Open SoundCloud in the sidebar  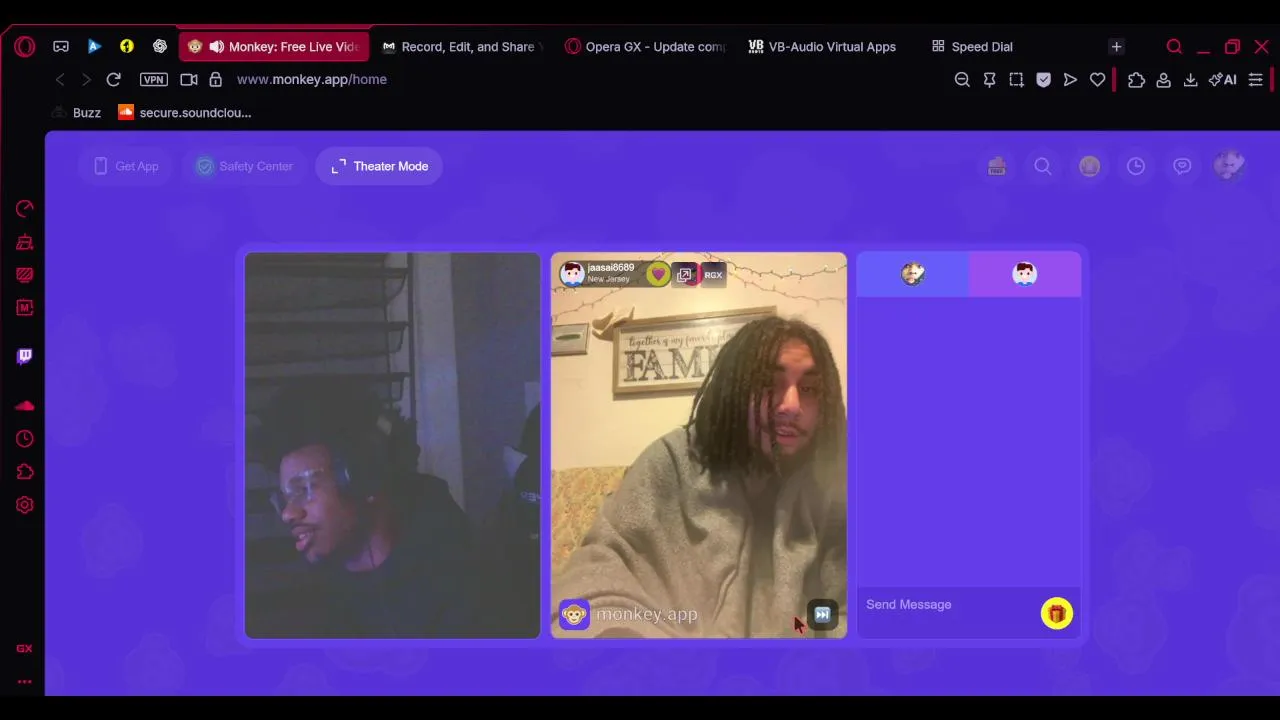coord(25,406)
